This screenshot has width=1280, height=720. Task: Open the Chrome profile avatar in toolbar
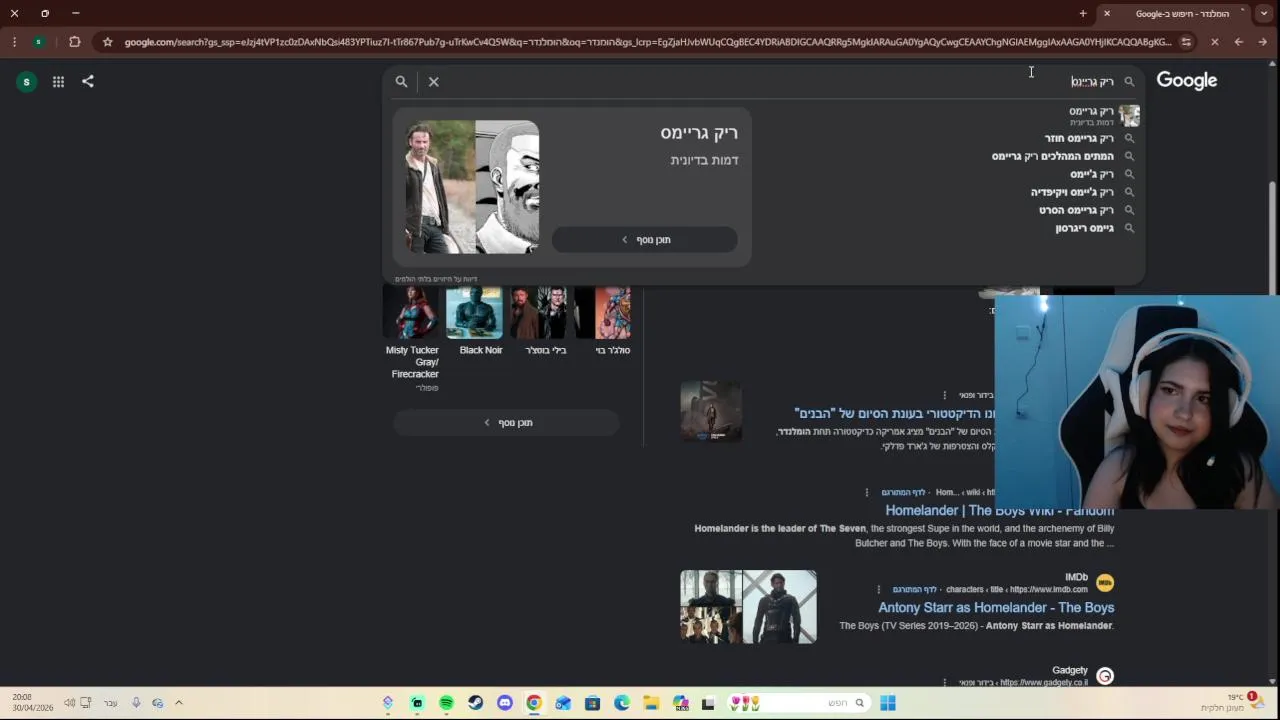(38, 42)
